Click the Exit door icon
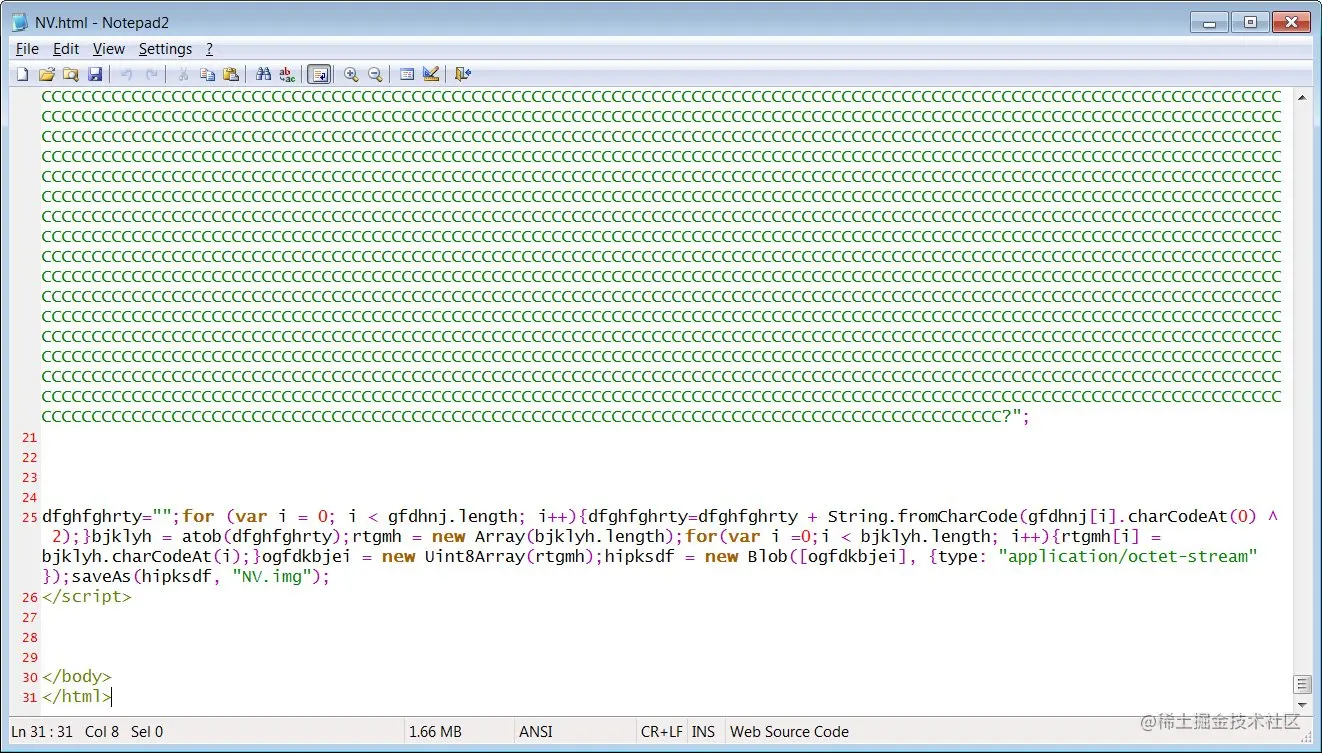1322x753 pixels. point(462,74)
